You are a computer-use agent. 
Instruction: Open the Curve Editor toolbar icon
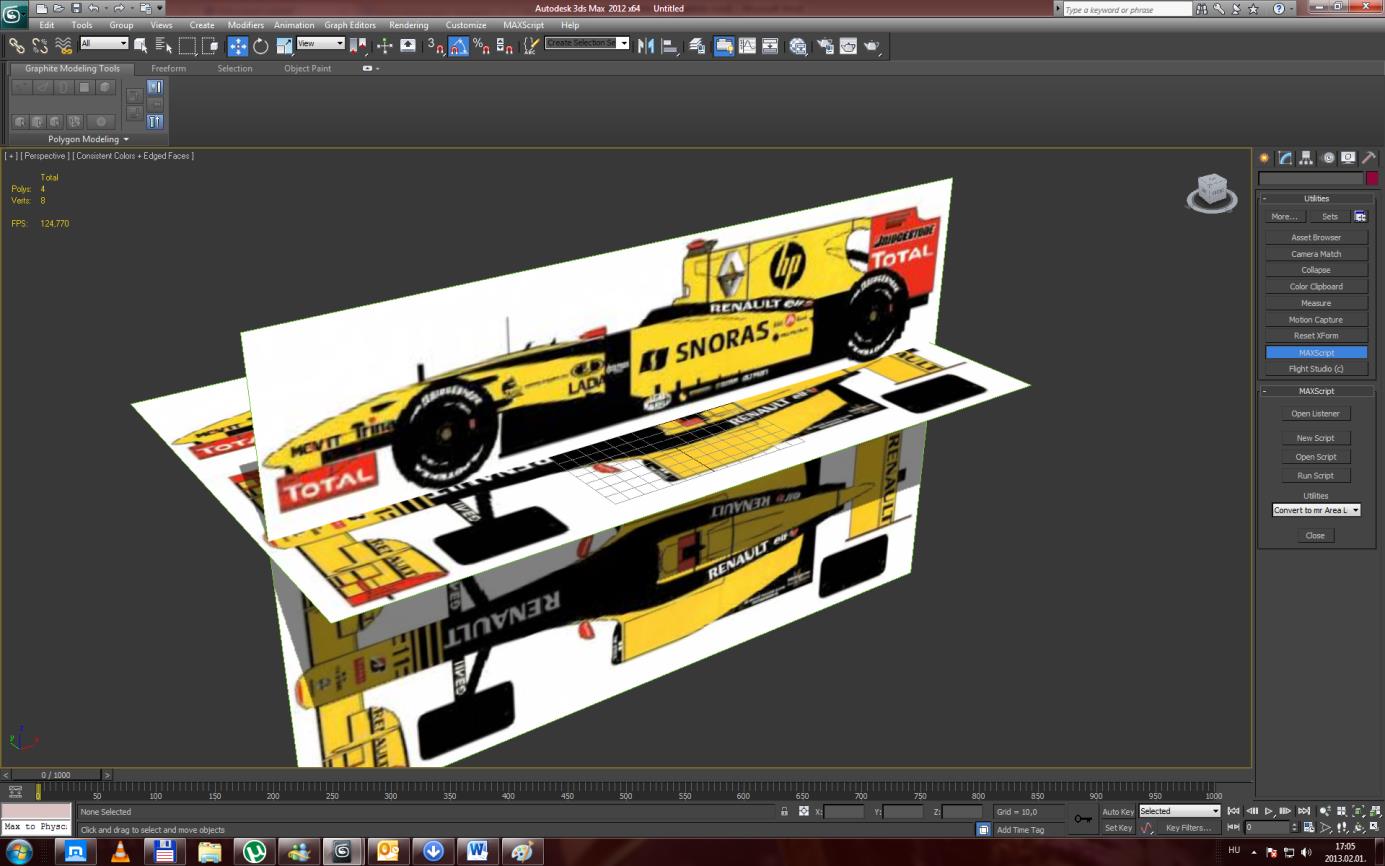click(747, 45)
